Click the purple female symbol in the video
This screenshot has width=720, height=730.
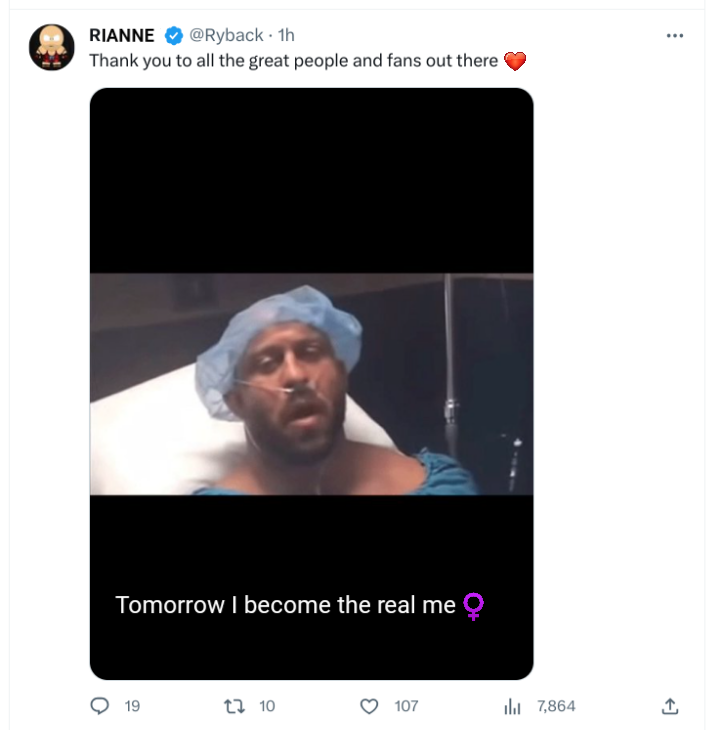[x=474, y=606]
